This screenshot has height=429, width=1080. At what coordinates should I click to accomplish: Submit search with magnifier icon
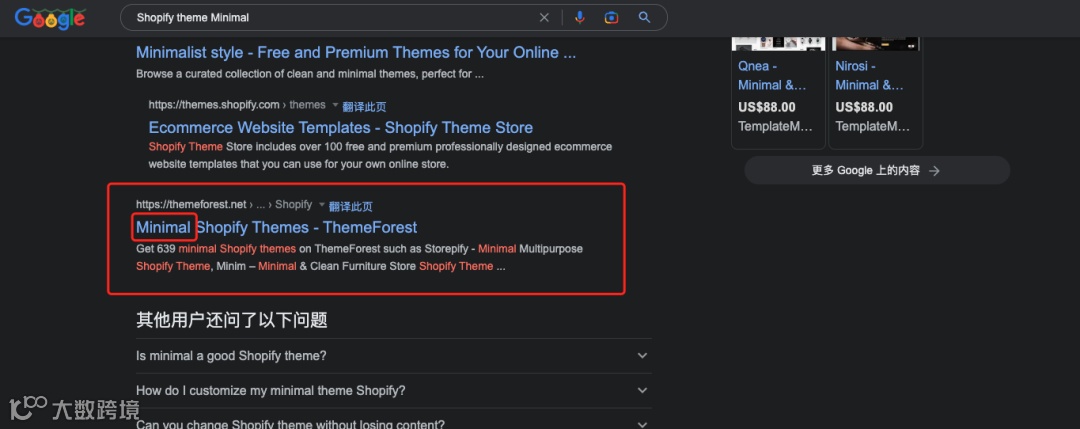(644, 18)
